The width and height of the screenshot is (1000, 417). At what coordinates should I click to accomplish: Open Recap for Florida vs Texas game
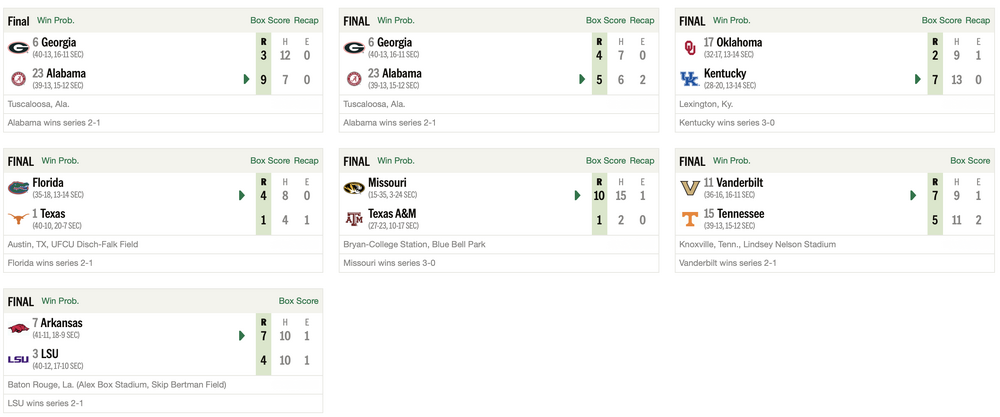(306, 160)
